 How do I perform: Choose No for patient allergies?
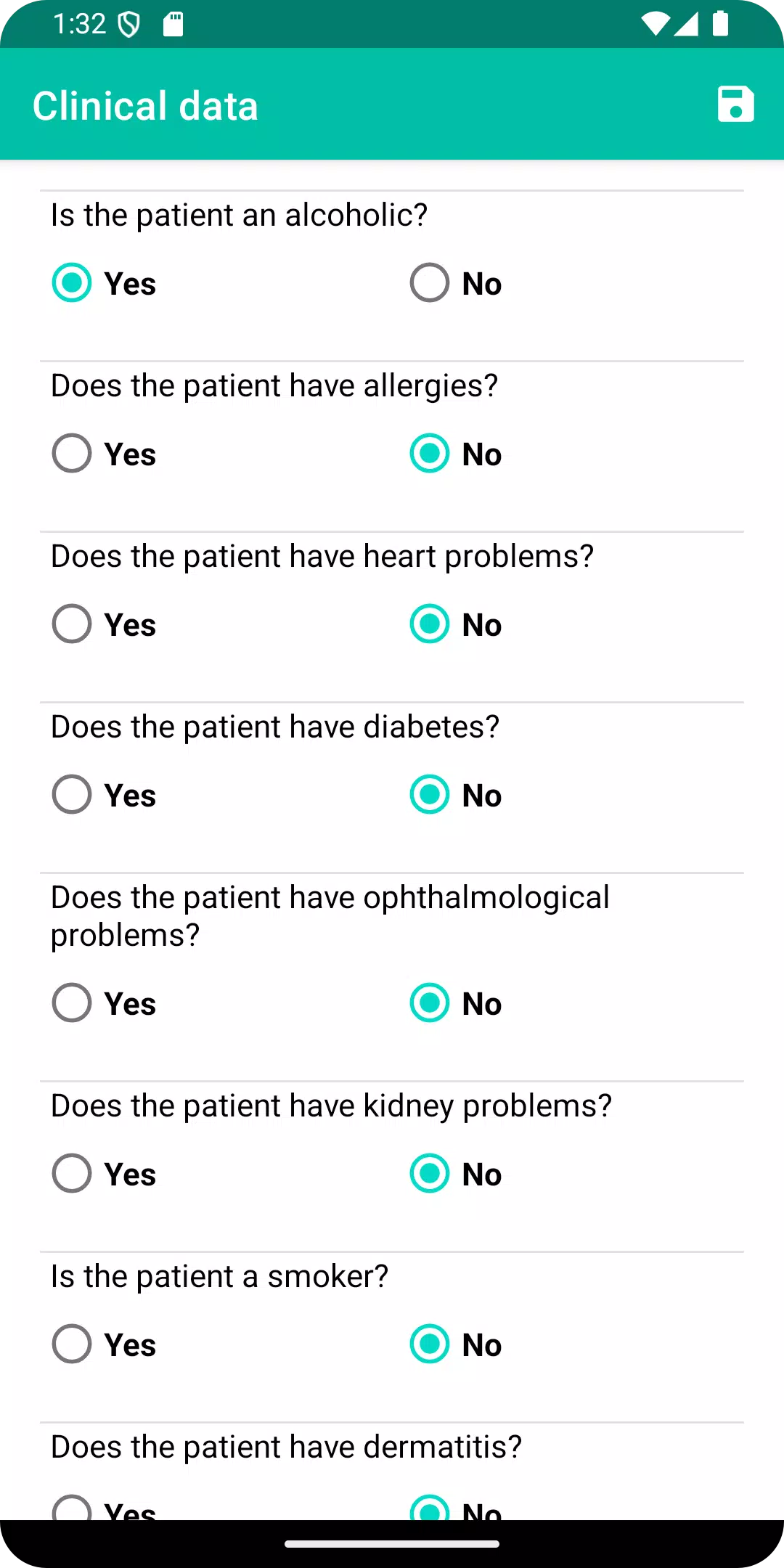(456, 453)
